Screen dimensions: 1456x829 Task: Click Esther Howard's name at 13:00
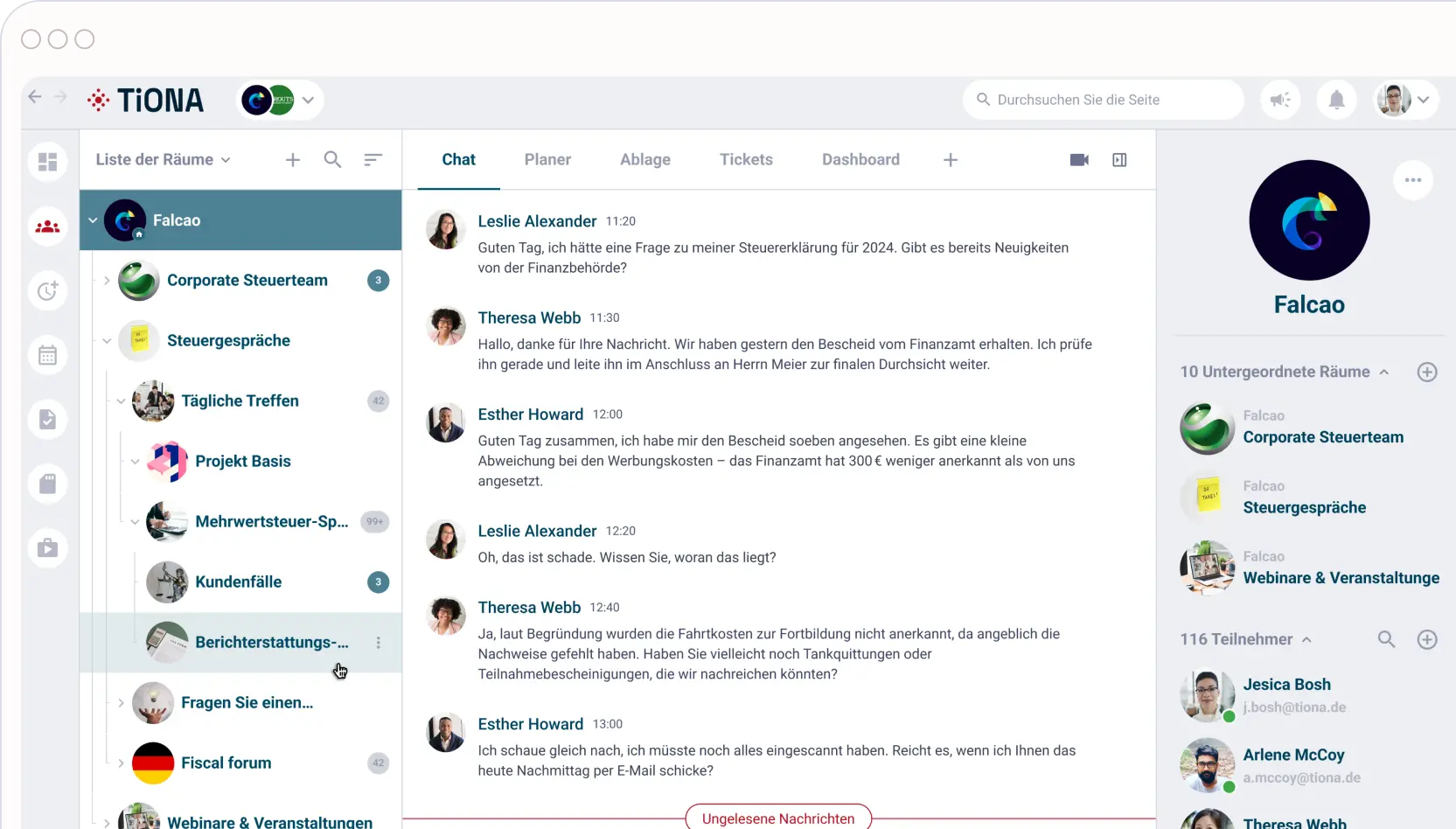coord(530,725)
